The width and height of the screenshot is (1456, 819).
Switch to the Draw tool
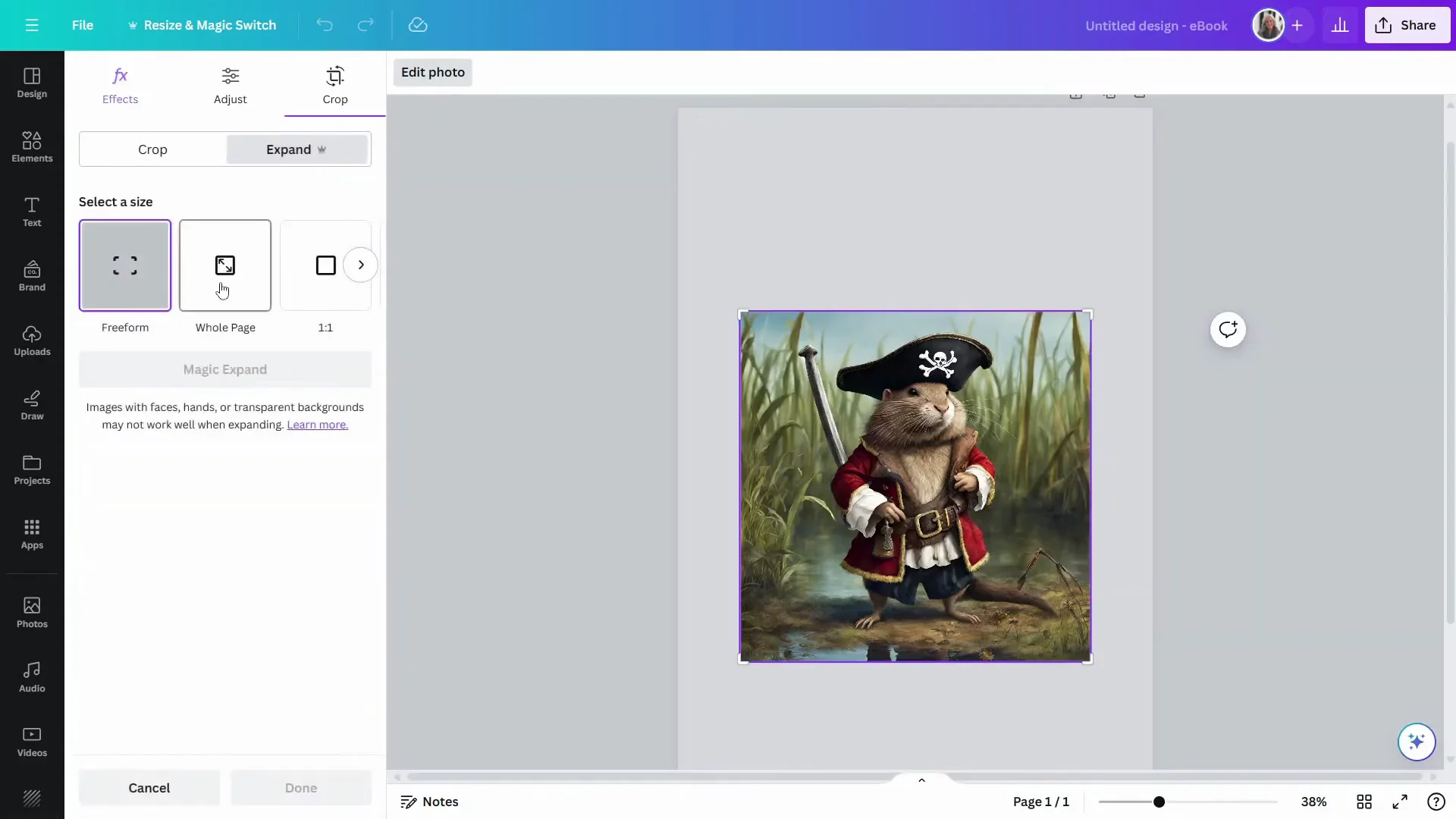point(31,405)
